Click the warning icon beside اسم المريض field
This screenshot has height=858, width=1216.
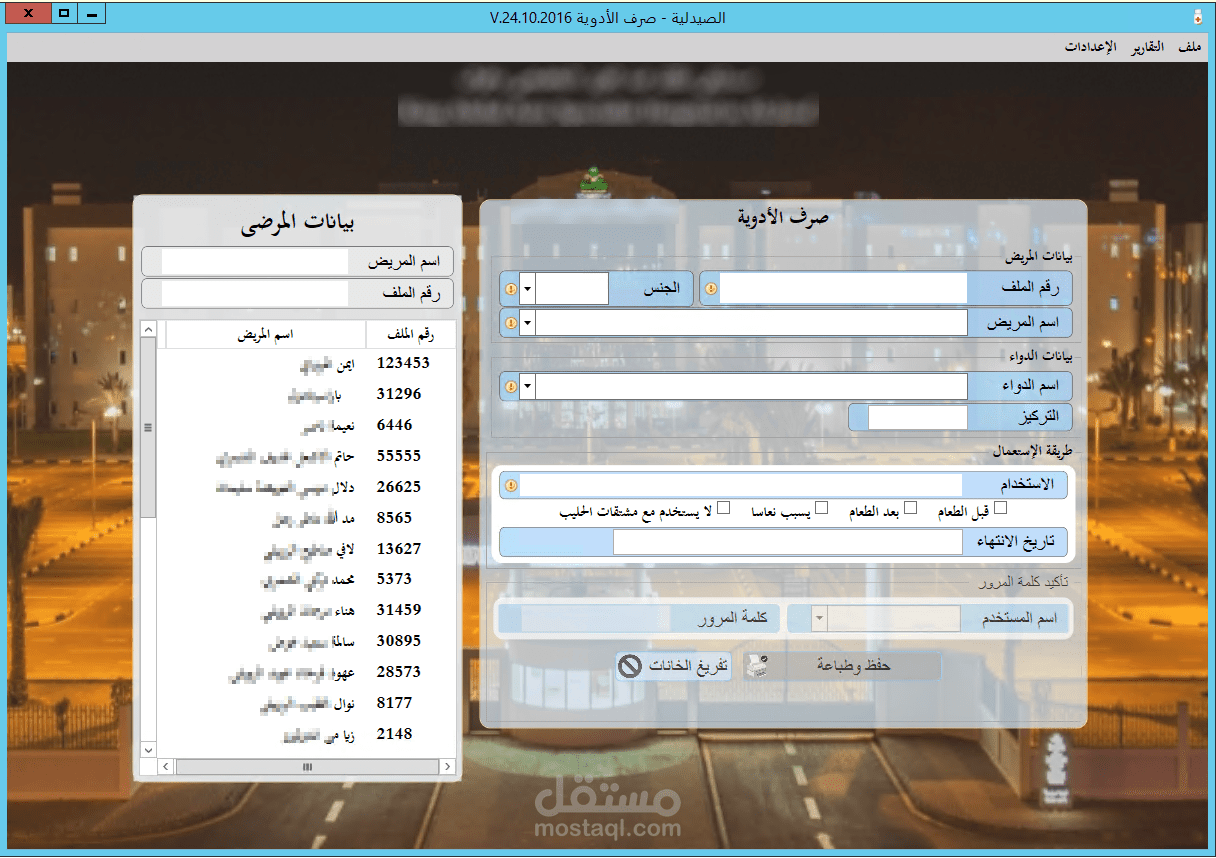(x=510, y=322)
